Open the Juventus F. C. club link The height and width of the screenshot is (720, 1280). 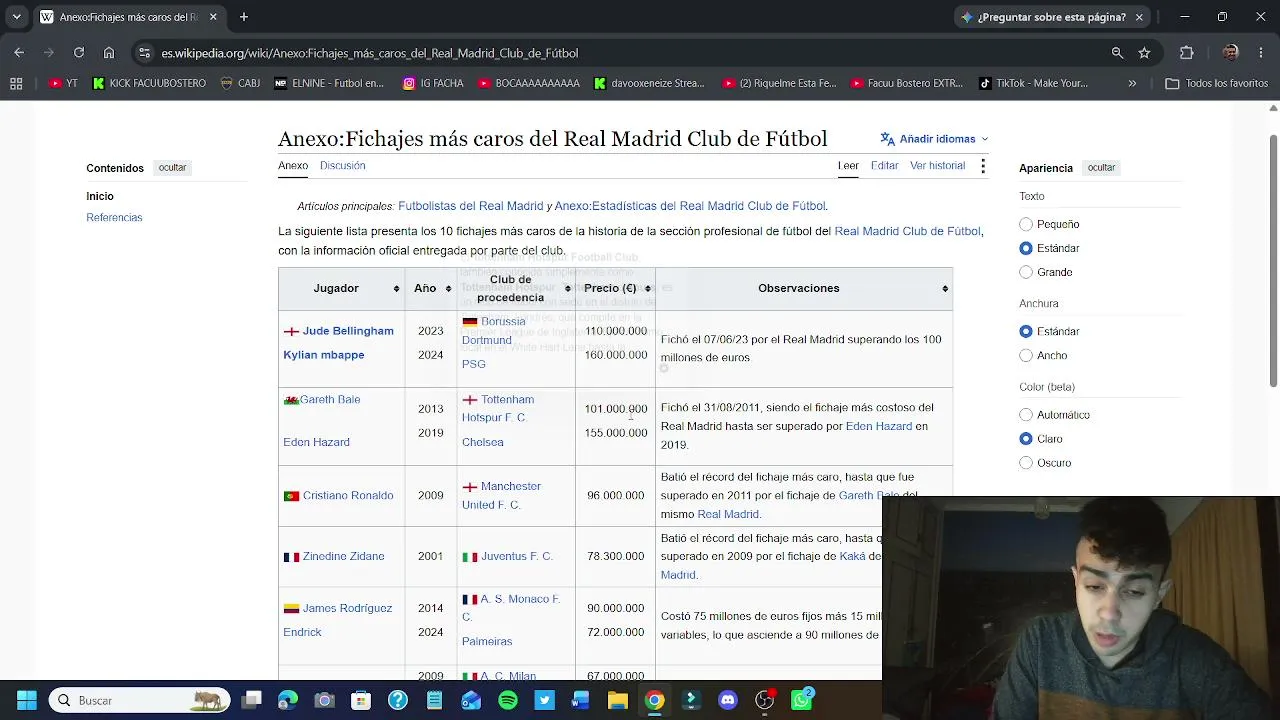point(517,556)
